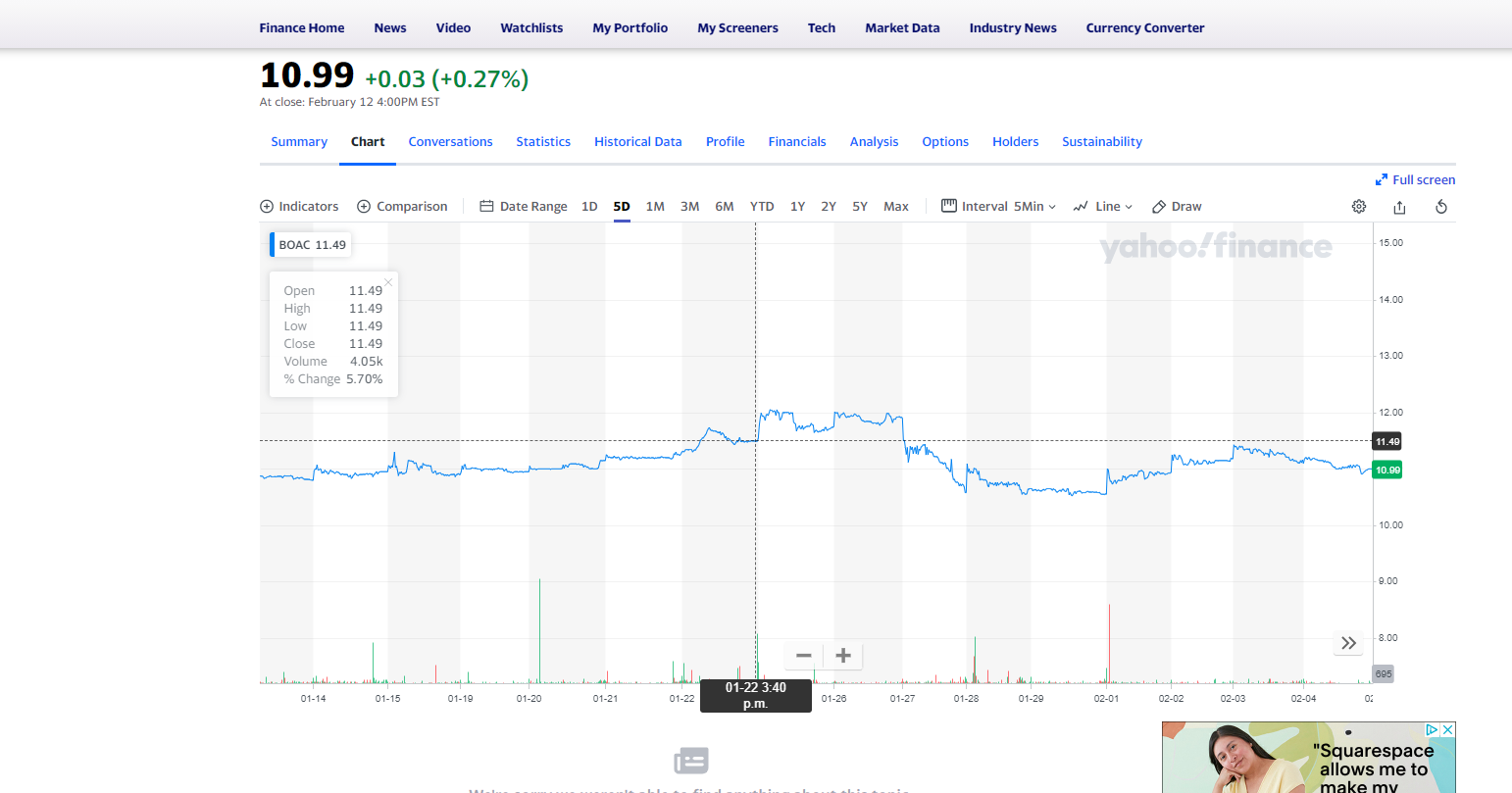Click the share chart icon
1512x793 pixels.
pyautogui.click(x=1399, y=207)
